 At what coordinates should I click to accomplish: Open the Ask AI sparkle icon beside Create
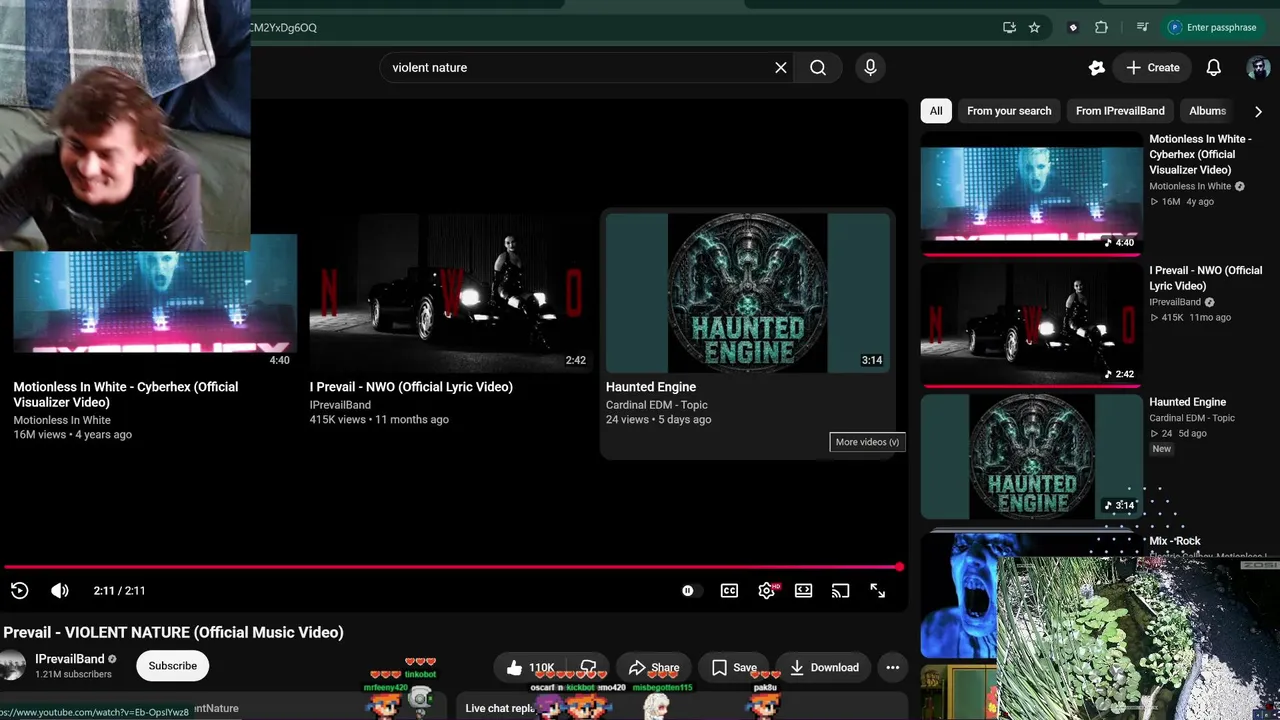1097,68
